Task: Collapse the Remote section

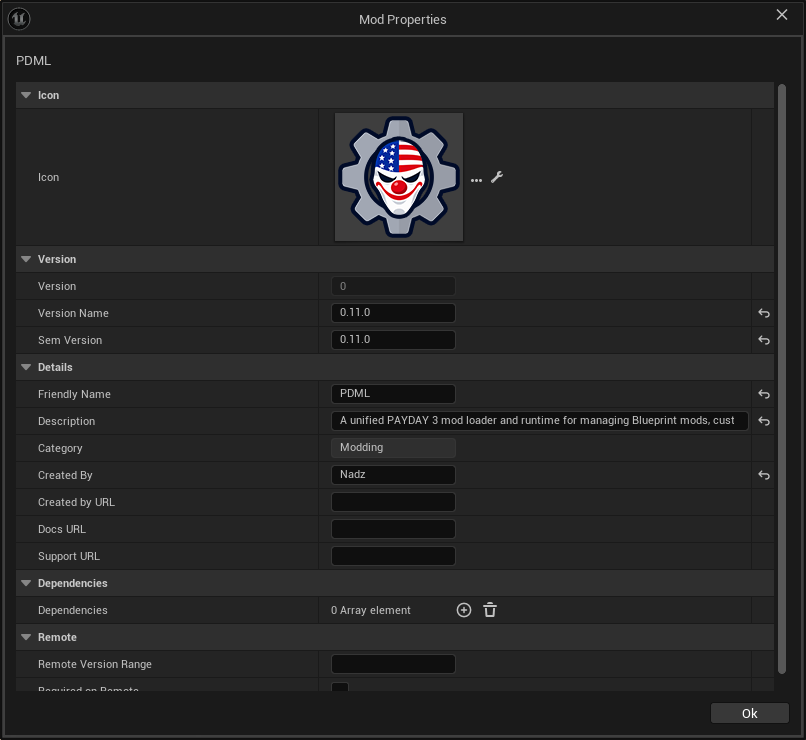Action: (26, 637)
